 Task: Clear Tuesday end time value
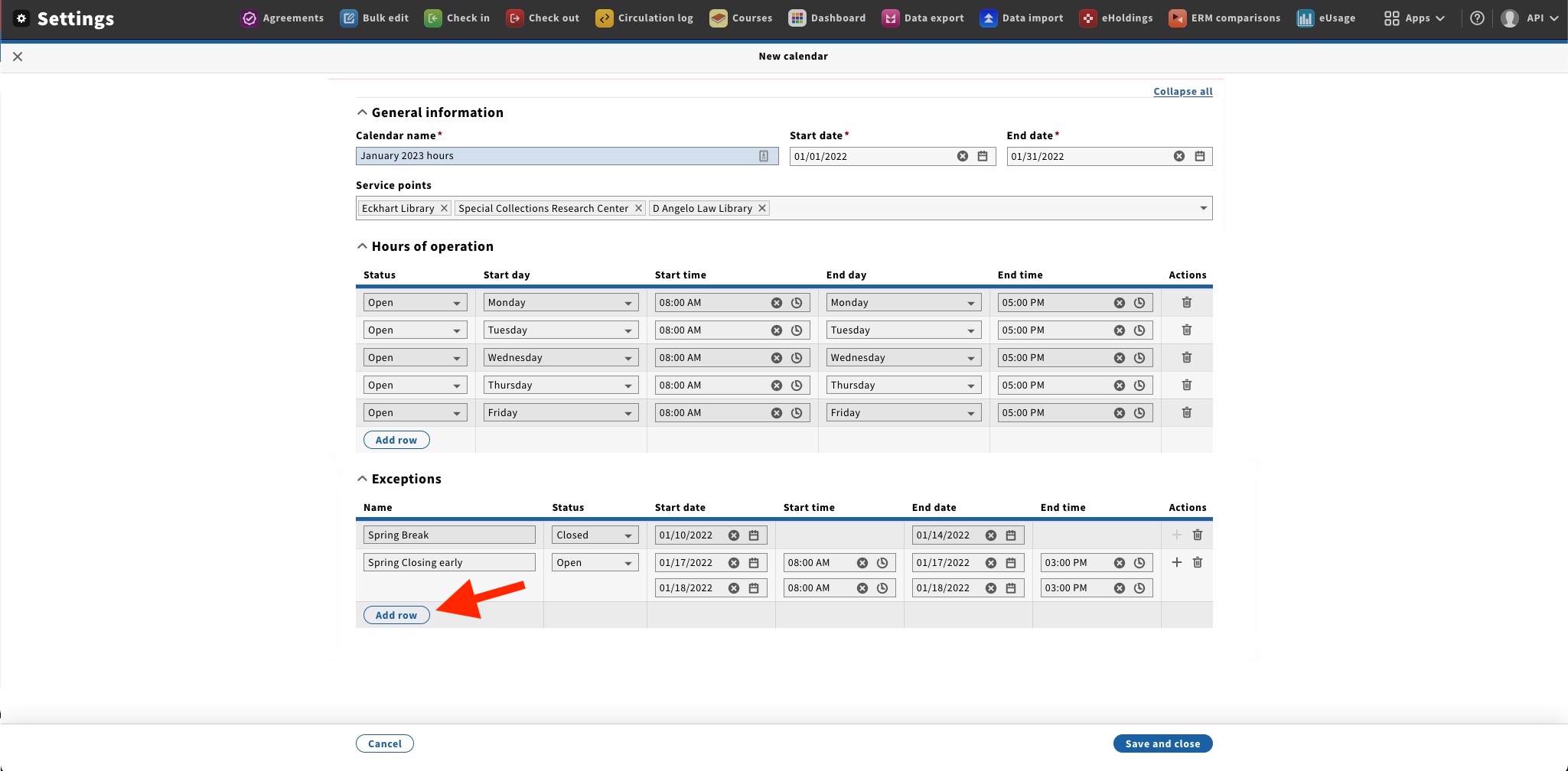click(1120, 330)
